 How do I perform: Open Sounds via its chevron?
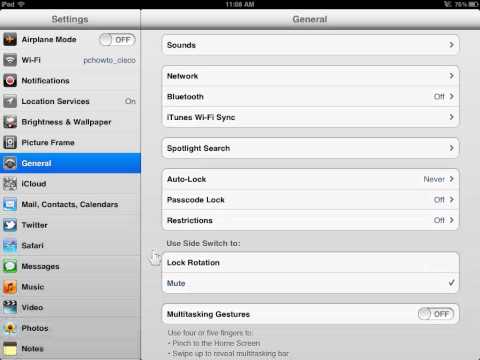pyautogui.click(x=452, y=45)
